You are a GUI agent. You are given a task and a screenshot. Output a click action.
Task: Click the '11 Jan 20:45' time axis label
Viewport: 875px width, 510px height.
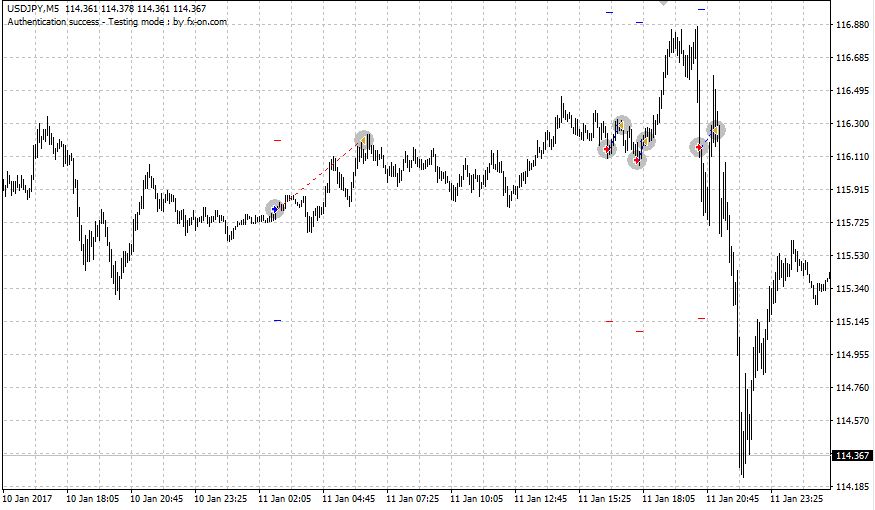[733, 498]
